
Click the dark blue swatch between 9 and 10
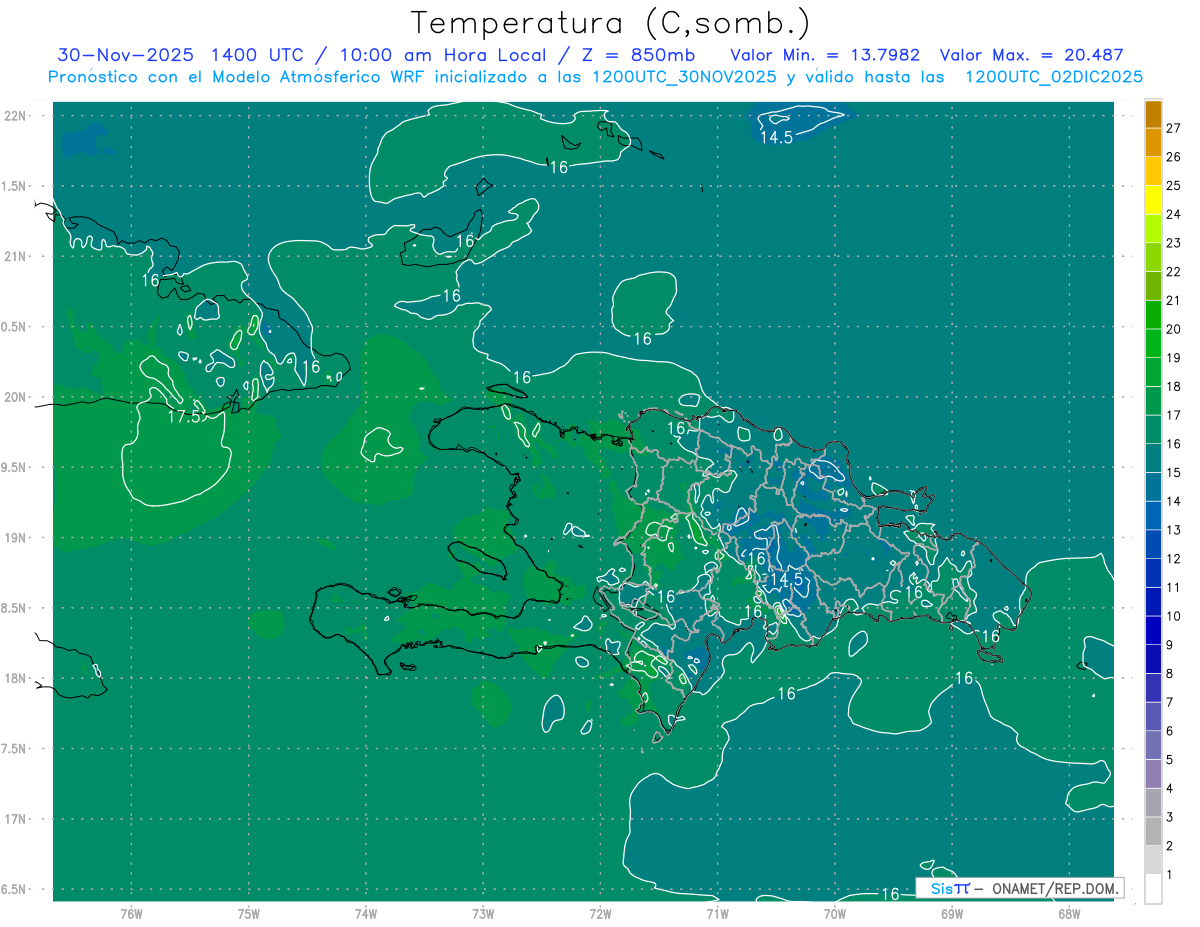tap(1153, 631)
